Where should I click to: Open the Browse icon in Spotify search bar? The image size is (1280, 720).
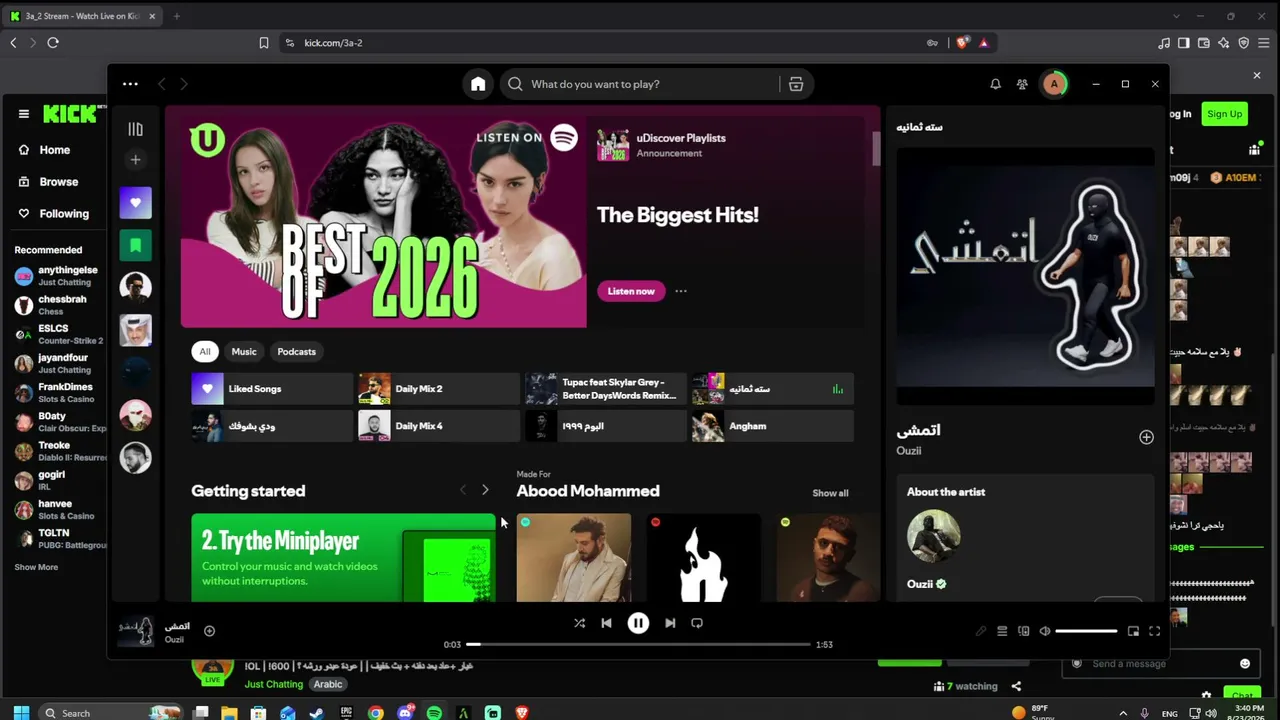pos(796,84)
